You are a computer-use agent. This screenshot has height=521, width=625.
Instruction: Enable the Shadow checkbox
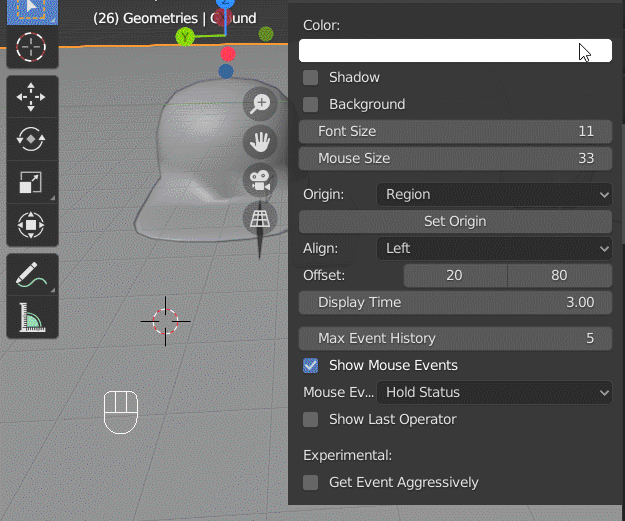tap(311, 78)
